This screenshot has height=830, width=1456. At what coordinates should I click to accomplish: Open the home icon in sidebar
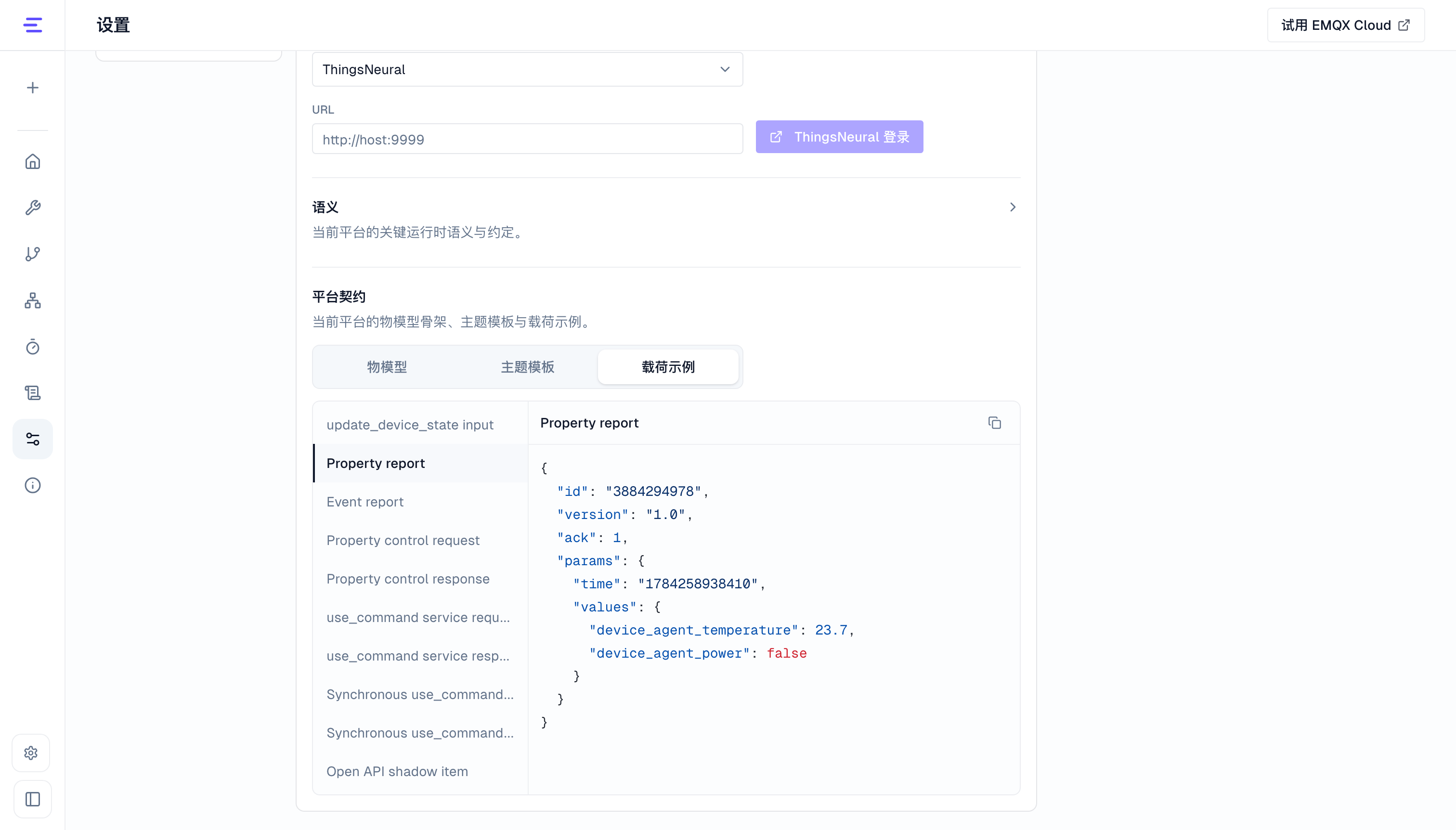32,161
